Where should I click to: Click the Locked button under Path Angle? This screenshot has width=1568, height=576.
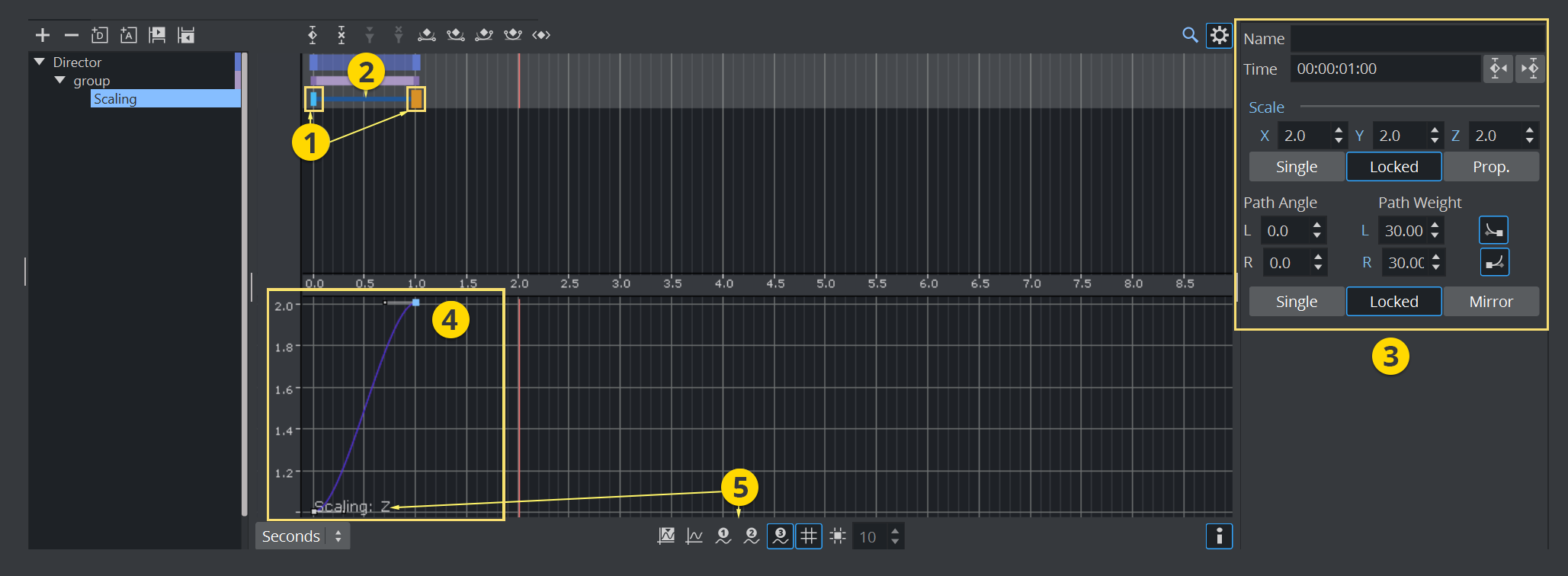[x=1393, y=302]
